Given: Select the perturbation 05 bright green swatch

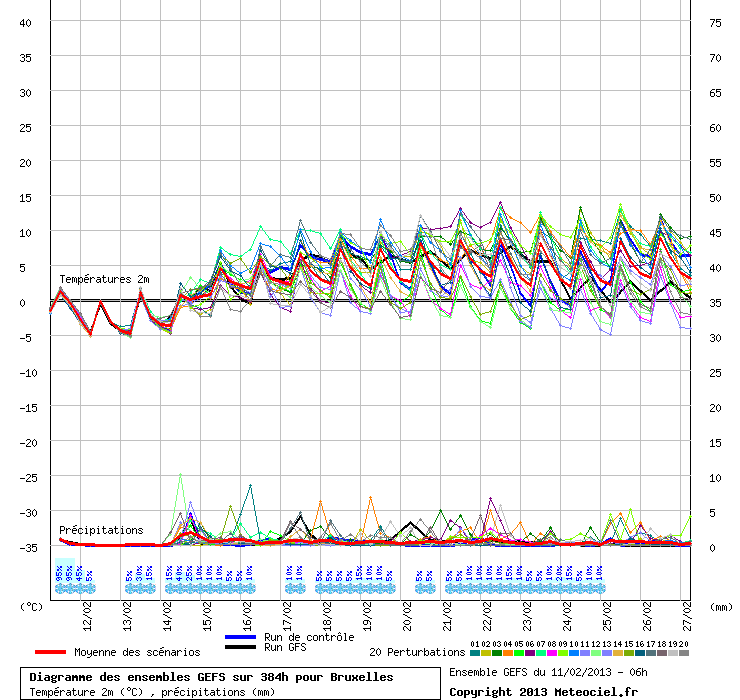Looking at the screenshot, I should pyautogui.click(x=519, y=653).
